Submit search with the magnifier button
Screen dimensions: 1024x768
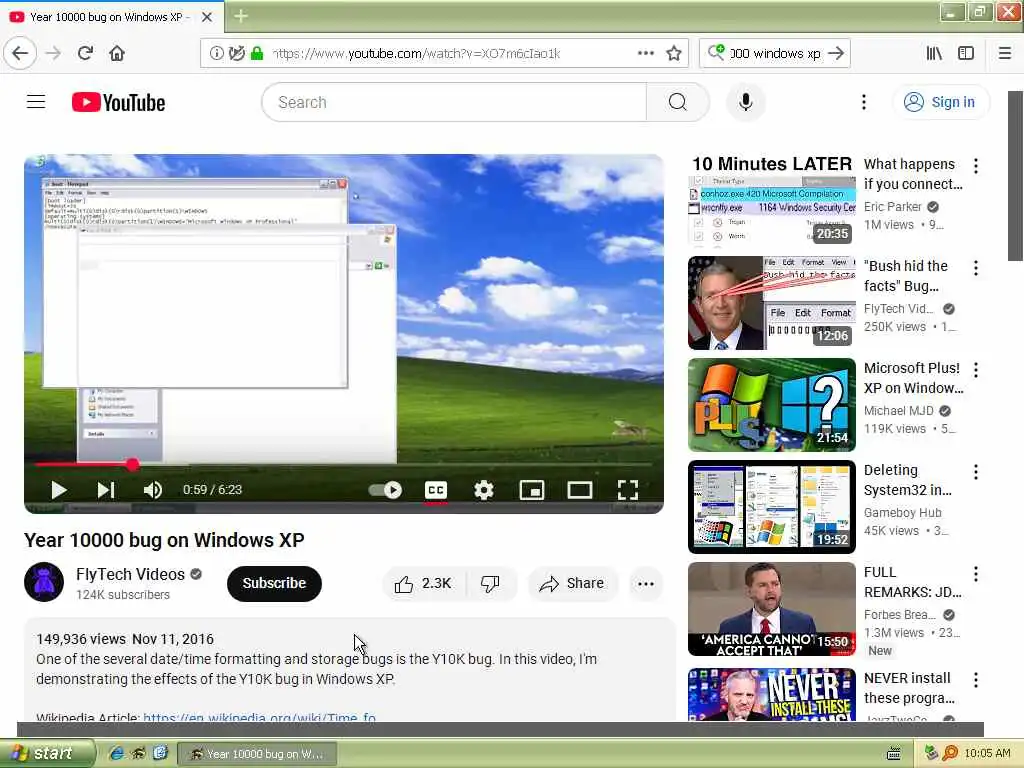pos(677,102)
